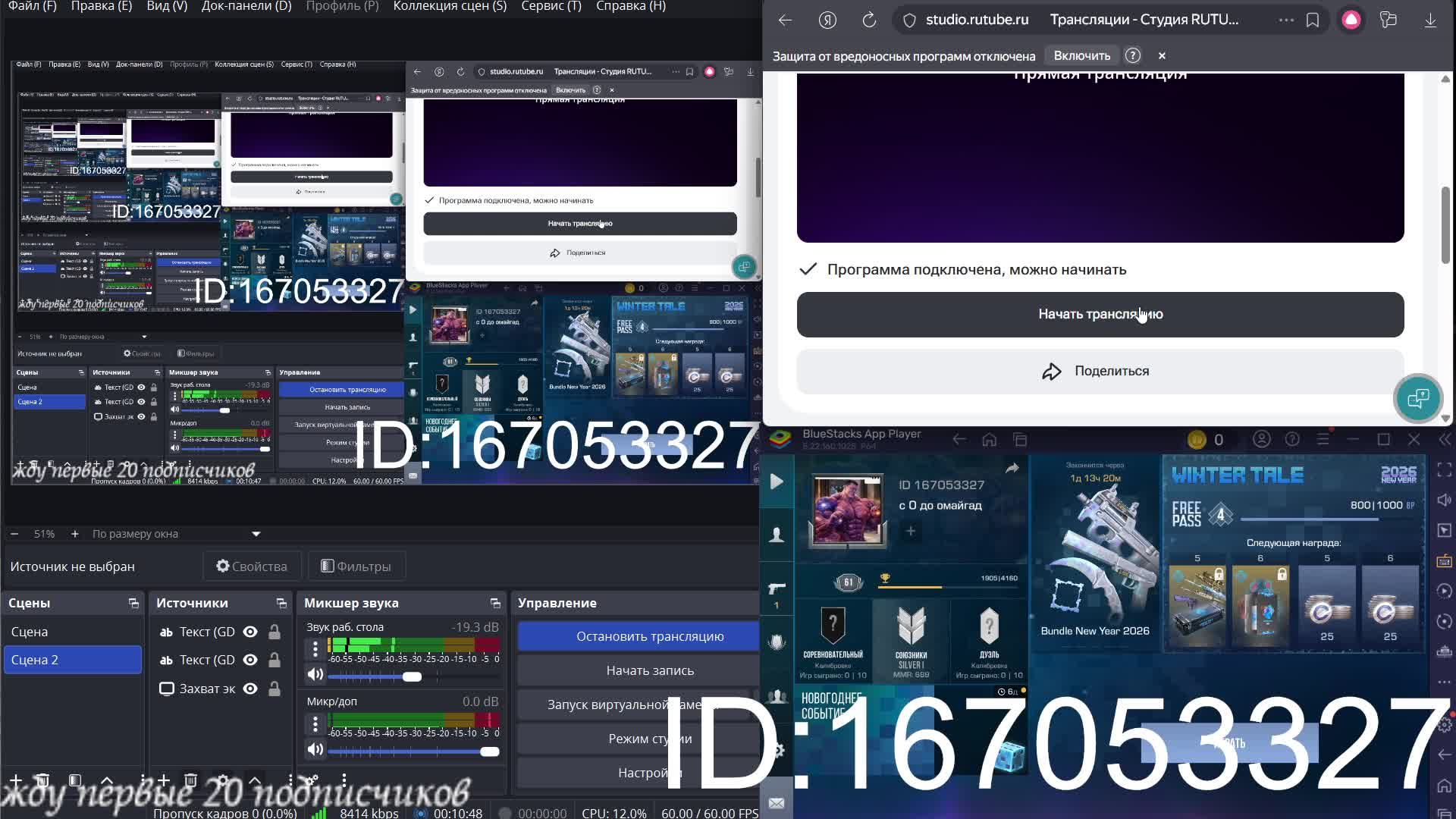Image resolution: width=1456 pixels, height=819 pixels.
Task: Open the Сервис menu
Action: [x=551, y=6]
